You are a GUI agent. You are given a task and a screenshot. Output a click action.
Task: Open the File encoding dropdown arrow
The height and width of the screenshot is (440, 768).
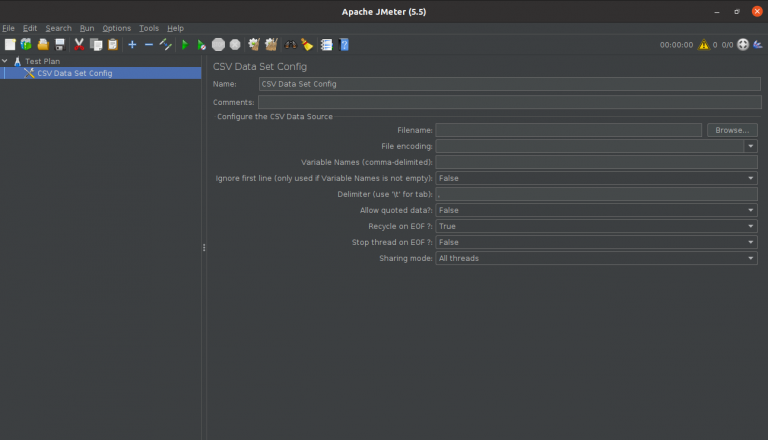pos(750,146)
